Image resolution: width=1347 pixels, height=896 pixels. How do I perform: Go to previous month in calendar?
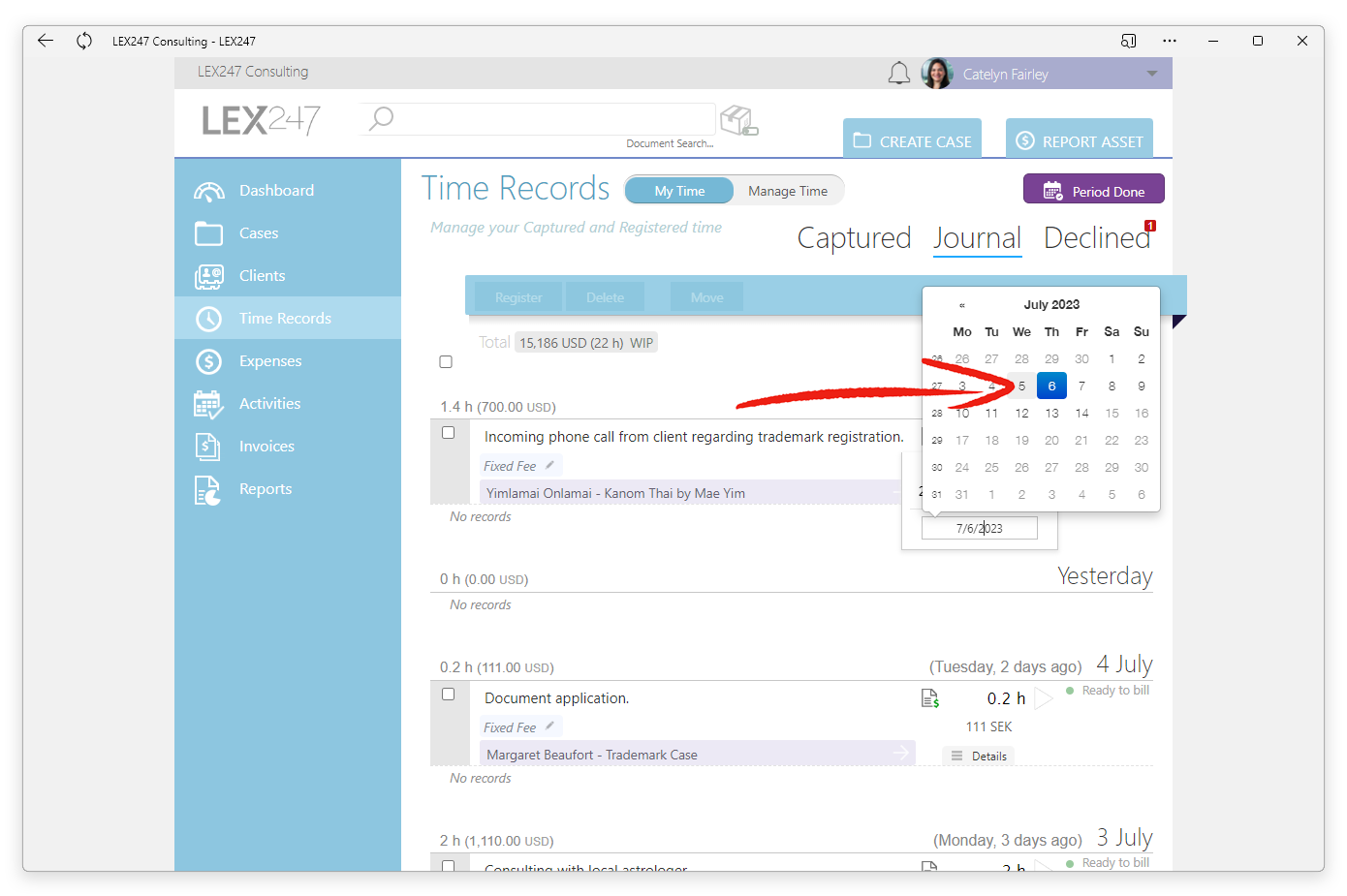961,305
